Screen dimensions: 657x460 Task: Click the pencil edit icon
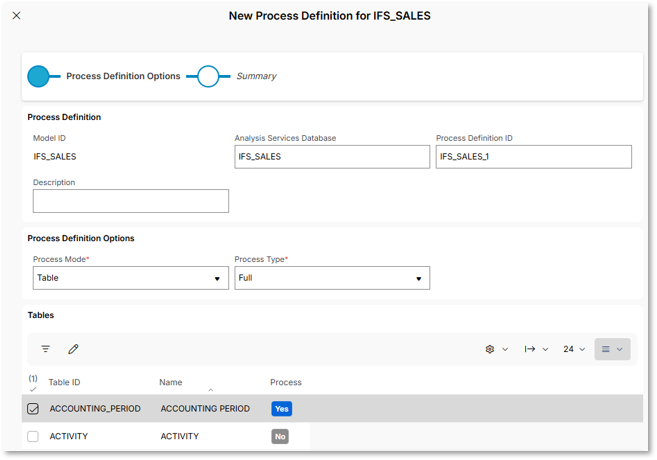(73, 349)
